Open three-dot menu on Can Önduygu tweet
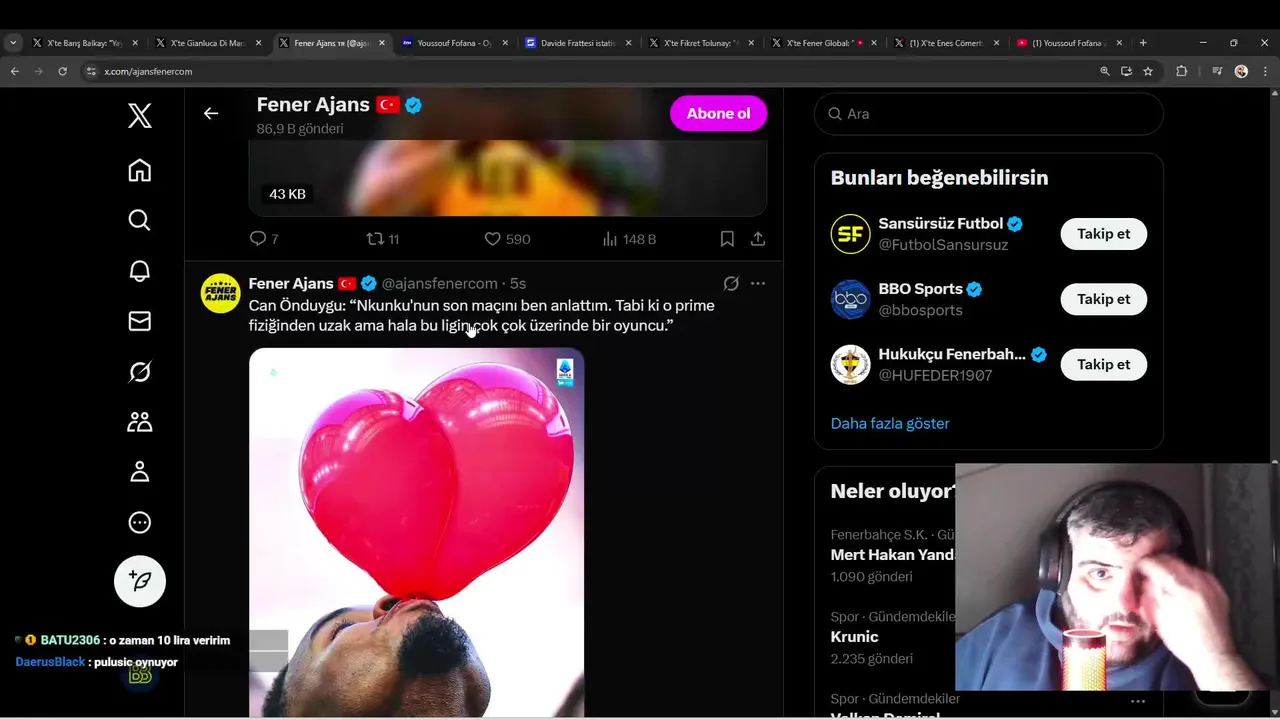This screenshot has width=1280, height=720. tap(758, 284)
